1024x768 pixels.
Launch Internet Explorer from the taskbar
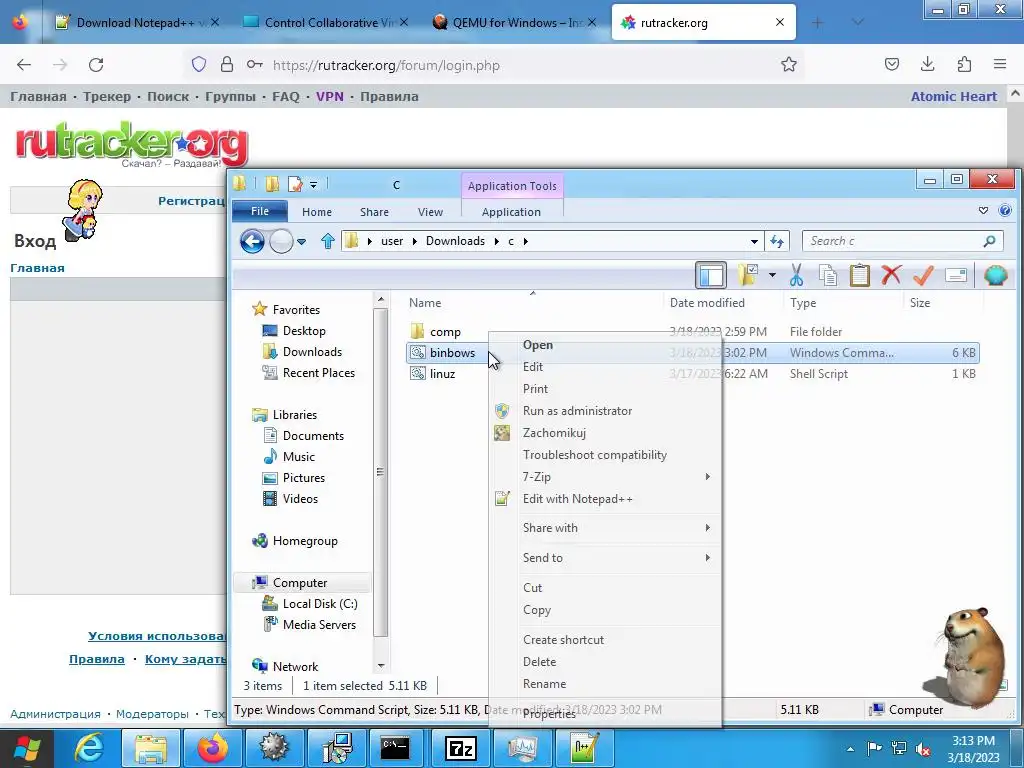pos(89,748)
